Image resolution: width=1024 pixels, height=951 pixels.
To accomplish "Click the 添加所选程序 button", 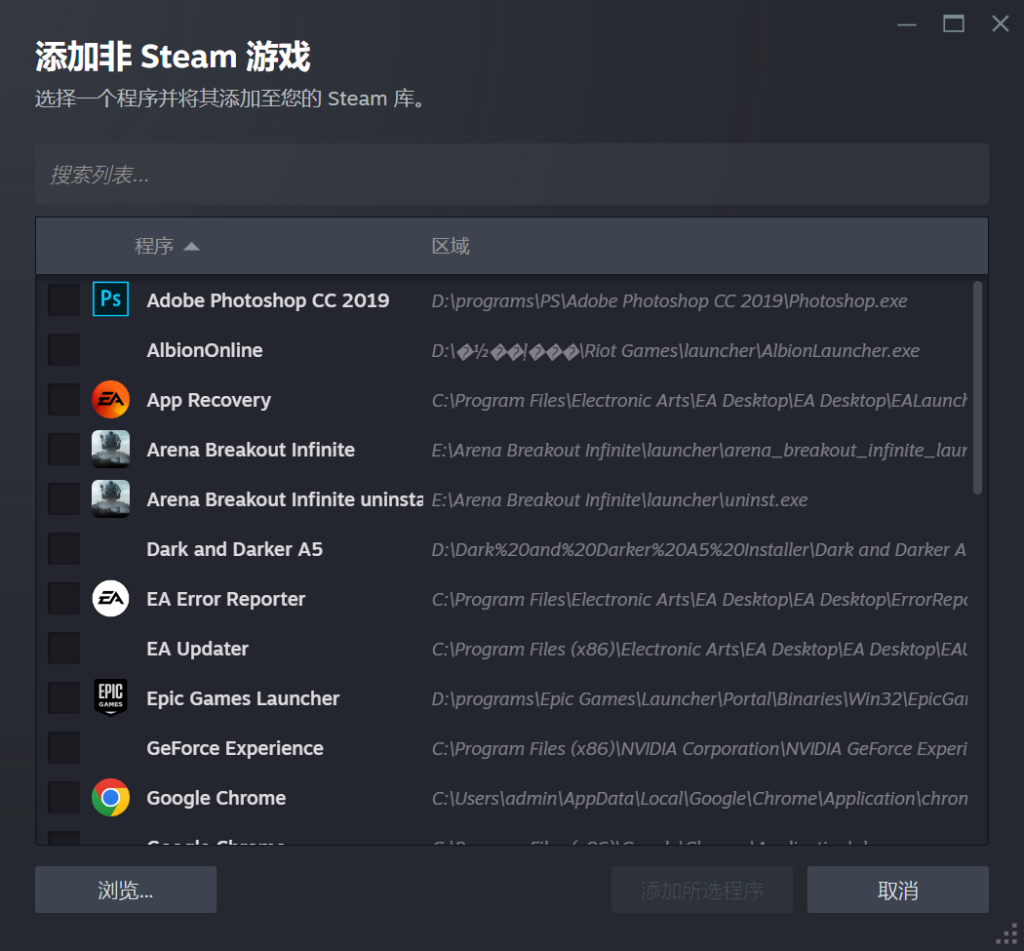I will coord(702,890).
